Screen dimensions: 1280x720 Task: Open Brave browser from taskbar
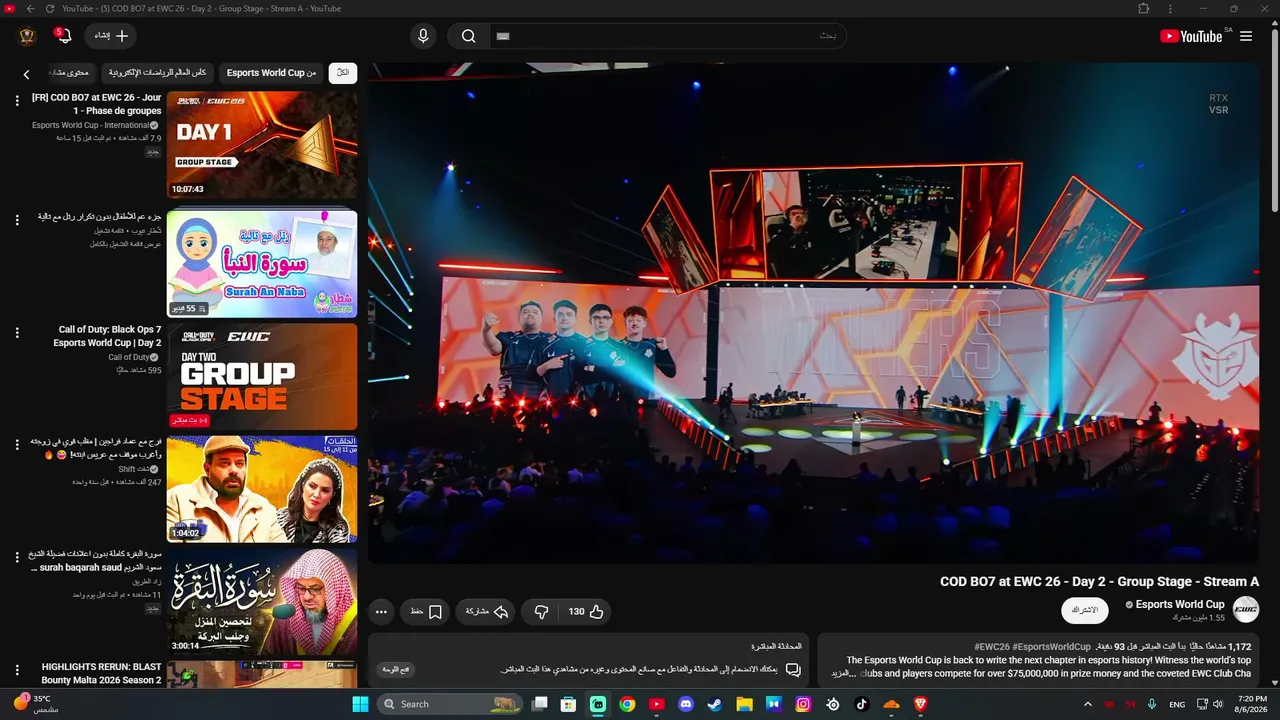point(920,704)
